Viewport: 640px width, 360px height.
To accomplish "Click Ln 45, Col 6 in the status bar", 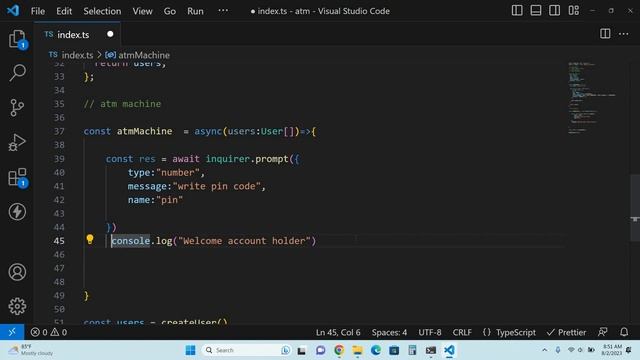I will coord(338,332).
